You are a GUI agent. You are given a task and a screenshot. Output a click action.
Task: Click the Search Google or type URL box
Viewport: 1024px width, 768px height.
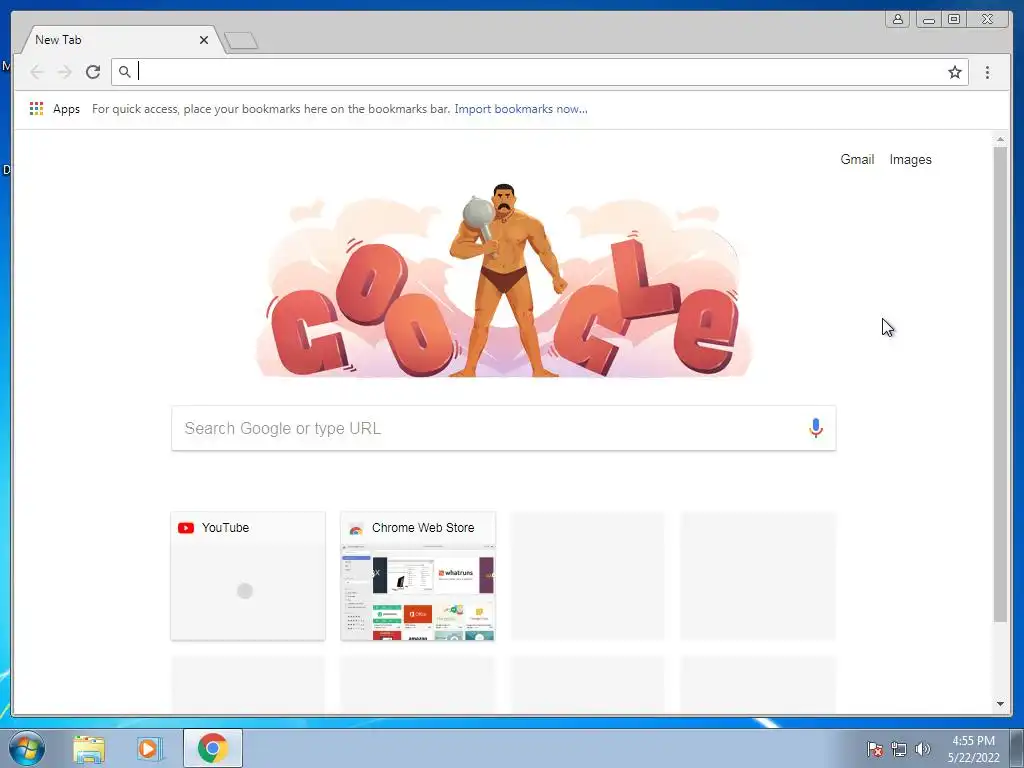(x=504, y=428)
